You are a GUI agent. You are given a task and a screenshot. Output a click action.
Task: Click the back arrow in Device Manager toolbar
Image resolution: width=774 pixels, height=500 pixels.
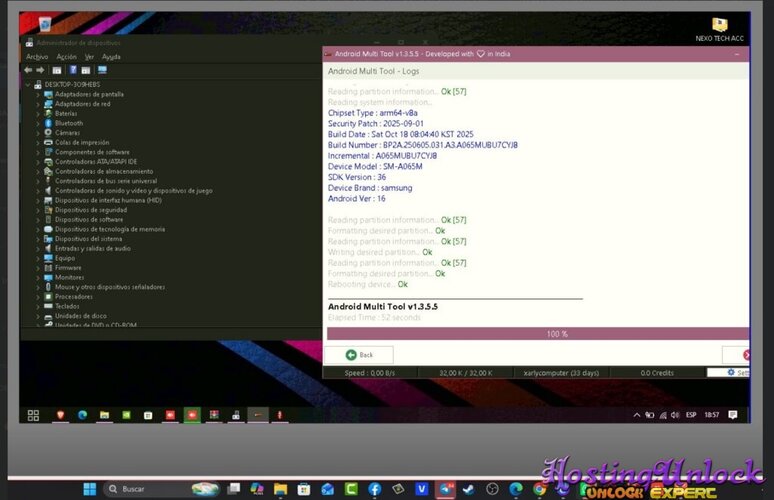(x=28, y=70)
